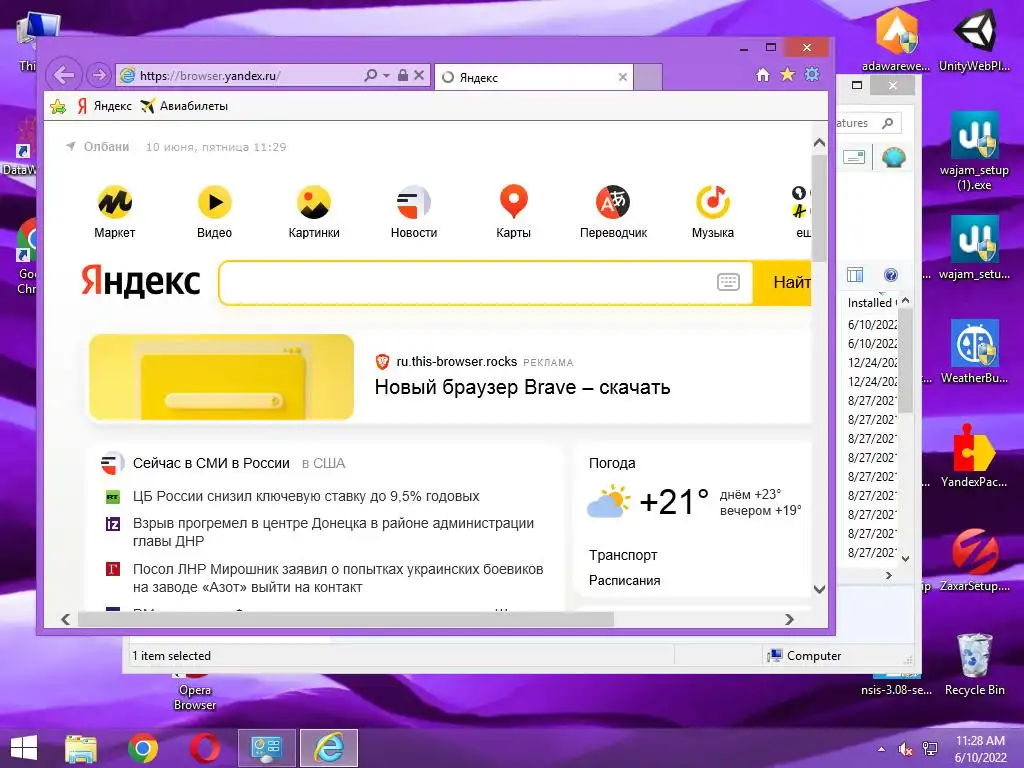
Task: Select the WeatherBu... desktop icon
Action: tap(974, 352)
